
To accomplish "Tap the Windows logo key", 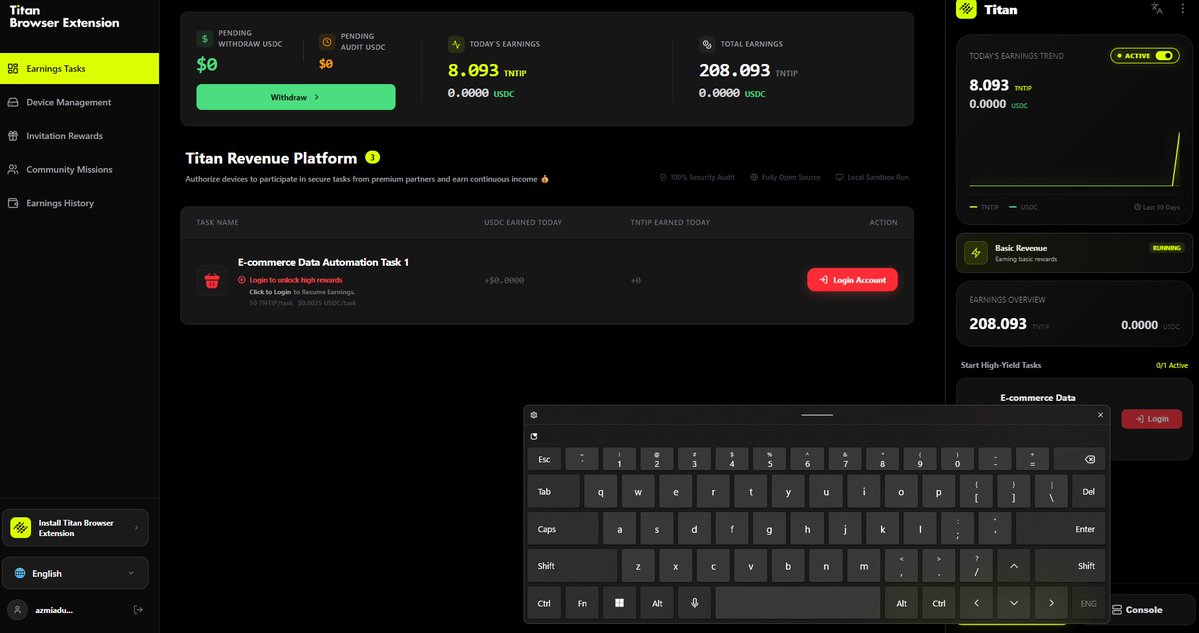I will [x=619, y=603].
